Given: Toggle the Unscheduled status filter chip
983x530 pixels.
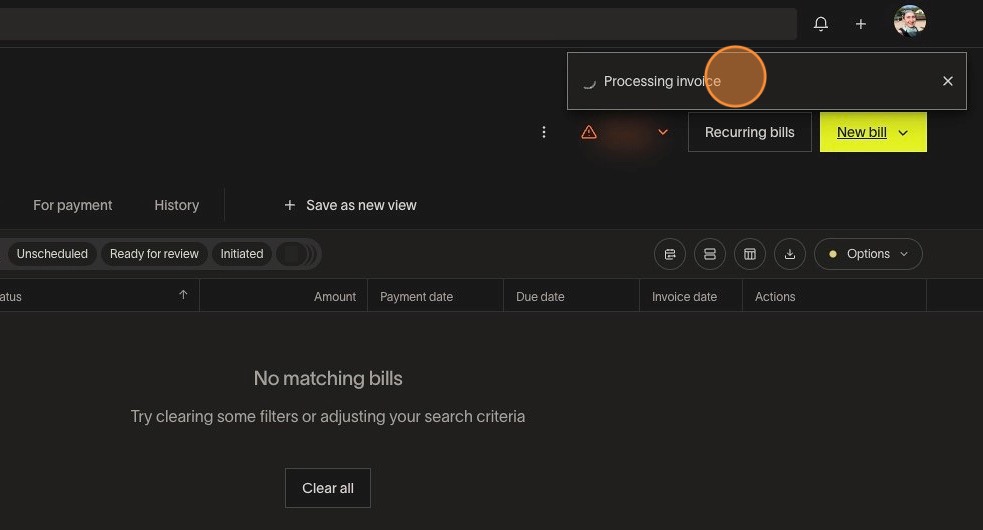Looking at the screenshot, I should (x=52, y=254).
